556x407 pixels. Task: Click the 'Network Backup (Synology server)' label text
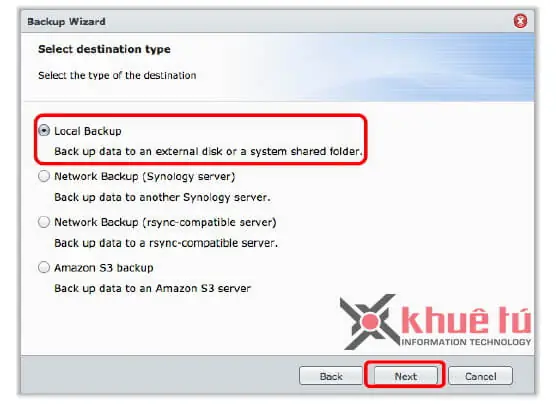(145, 177)
